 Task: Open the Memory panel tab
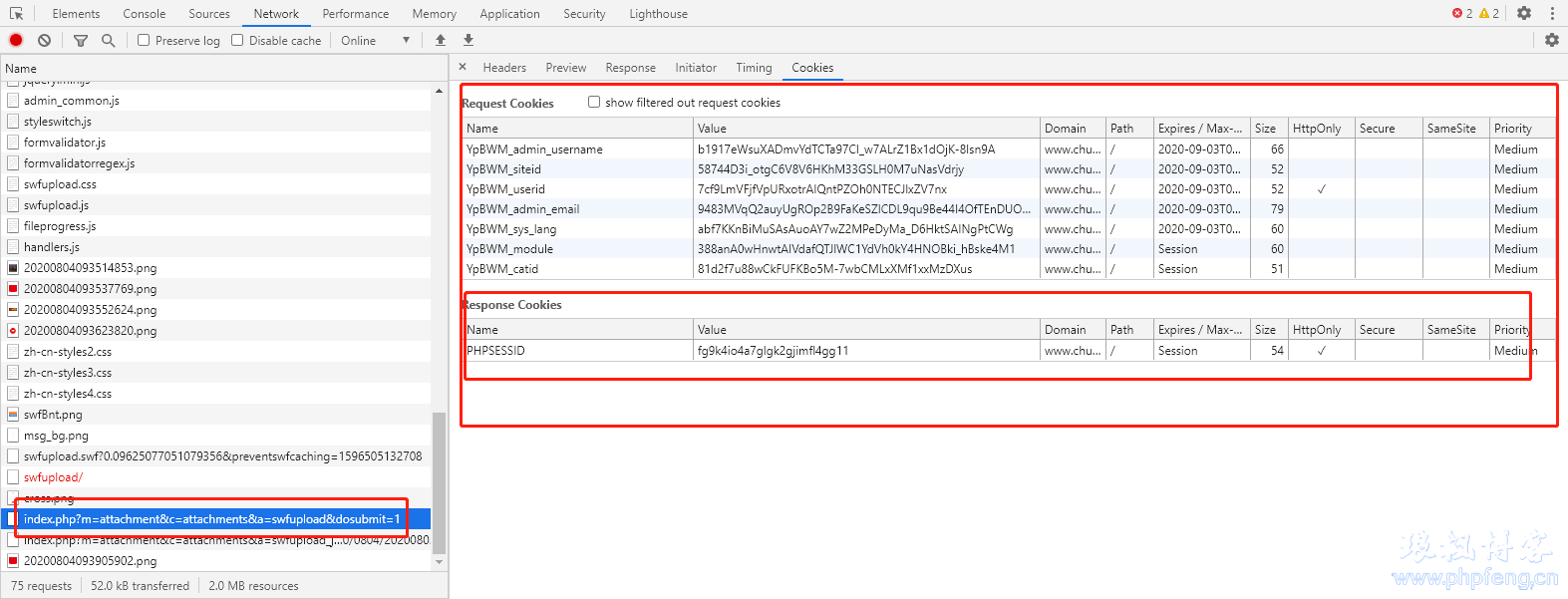435,14
